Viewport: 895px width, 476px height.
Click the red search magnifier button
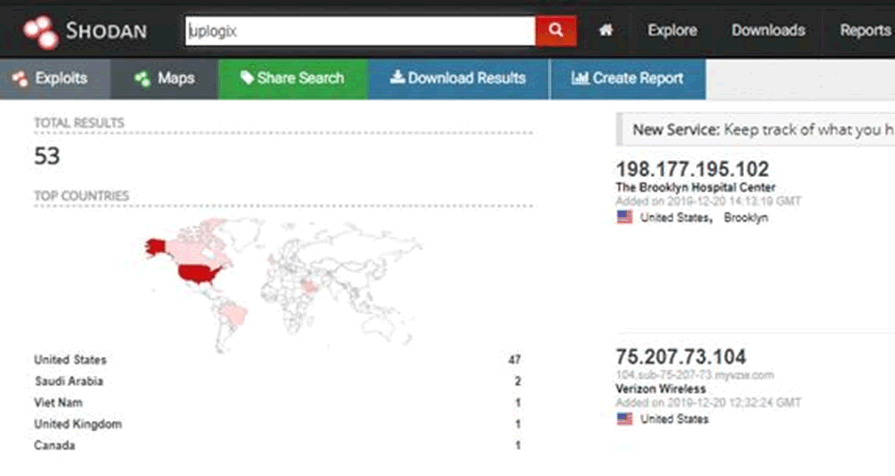pos(555,31)
